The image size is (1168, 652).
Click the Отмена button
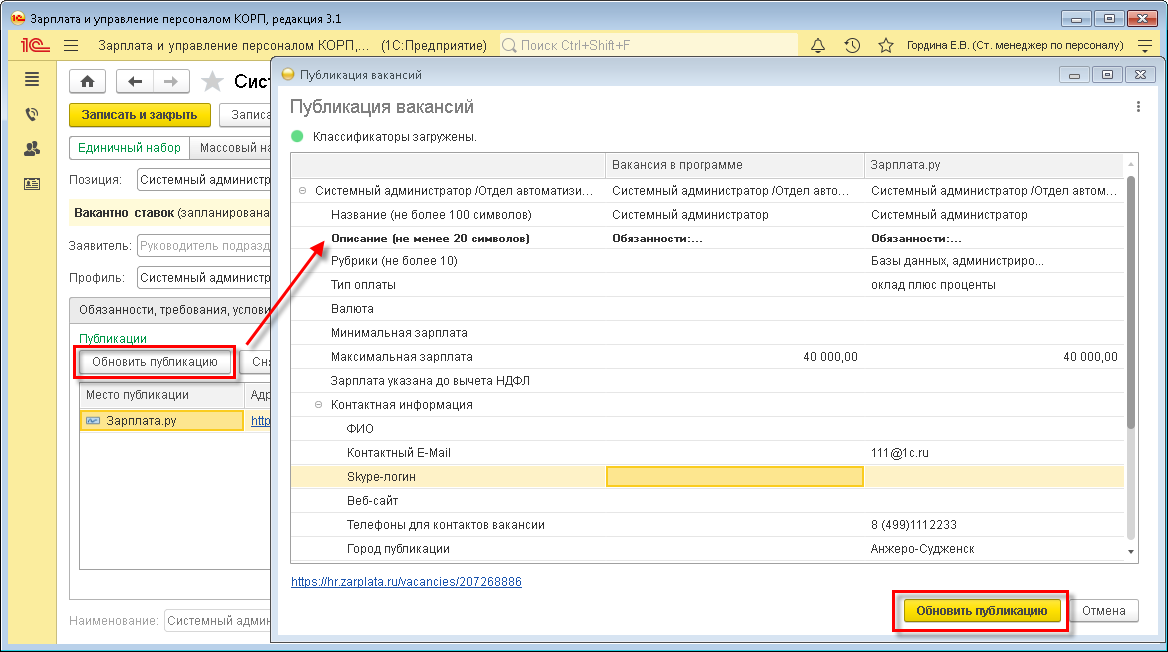coord(1103,611)
